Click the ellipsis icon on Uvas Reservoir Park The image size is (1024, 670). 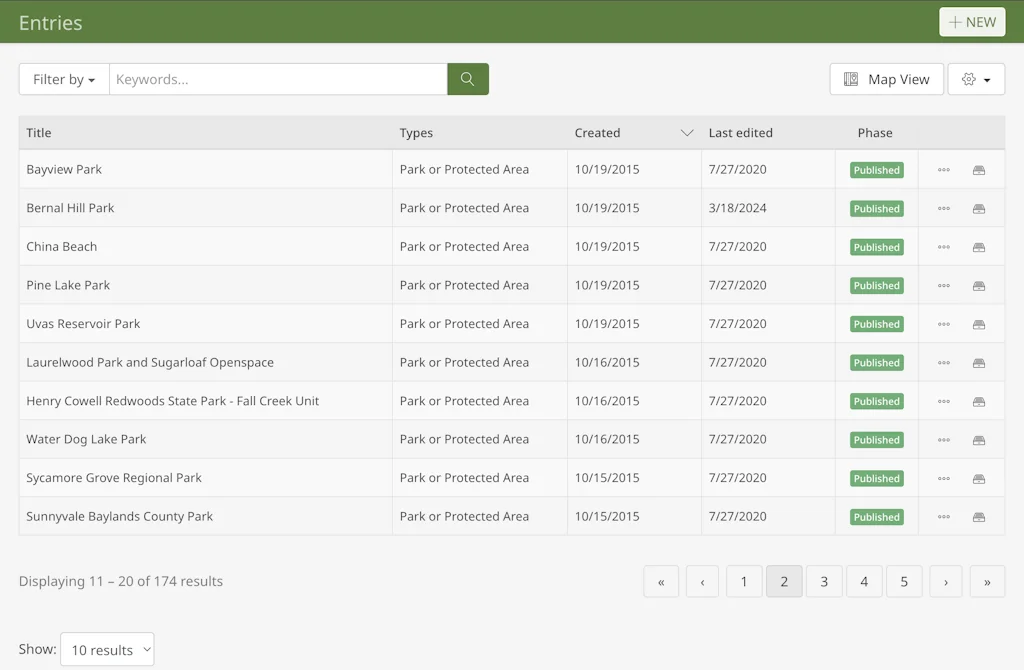pos(943,323)
